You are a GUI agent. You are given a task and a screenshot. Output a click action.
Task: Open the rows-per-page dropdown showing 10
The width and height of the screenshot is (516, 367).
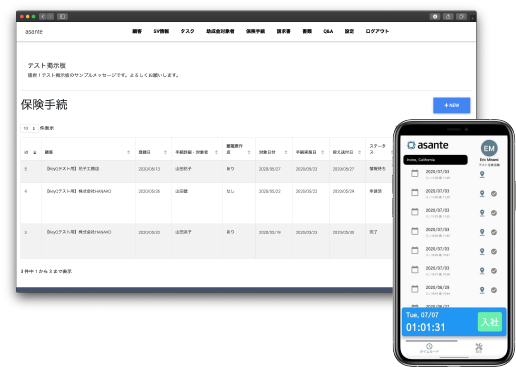[29, 128]
